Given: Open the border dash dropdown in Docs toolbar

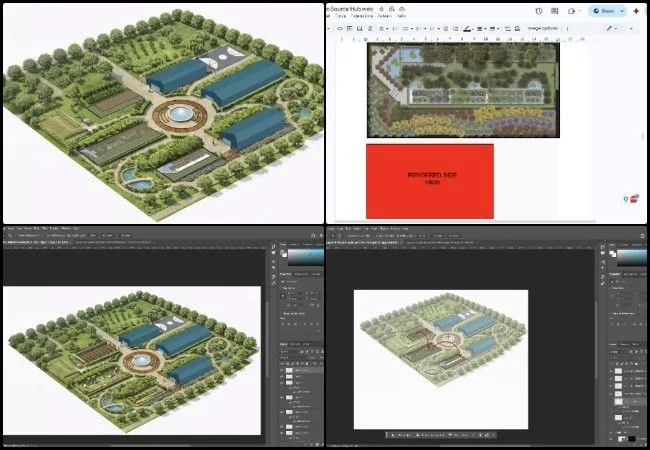Looking at the screenshot, I should click(494, 29).
